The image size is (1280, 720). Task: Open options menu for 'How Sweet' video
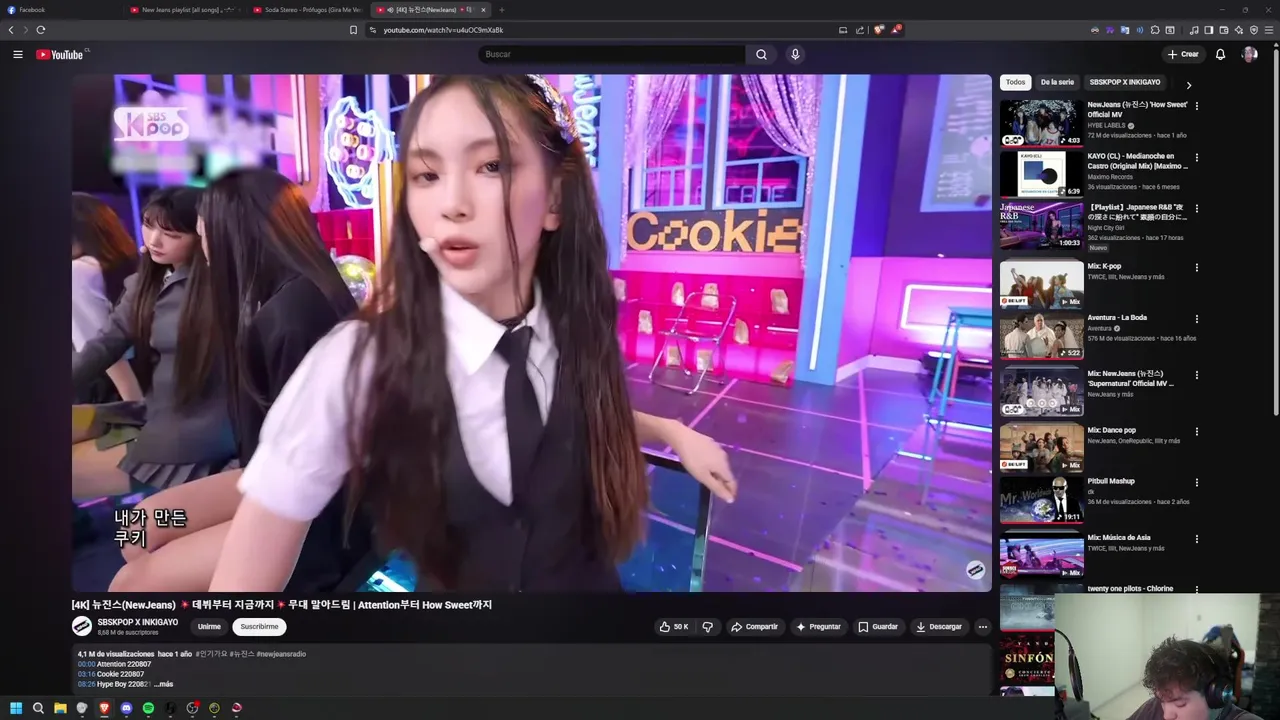pyautogui.click(x=1197, y=105)
